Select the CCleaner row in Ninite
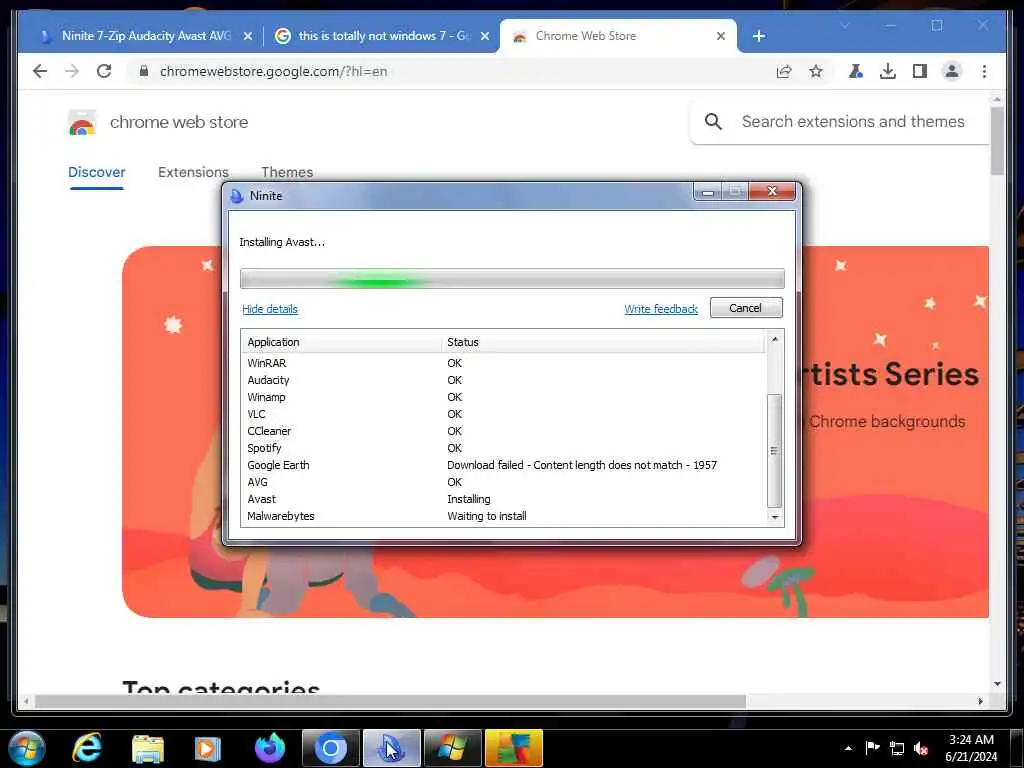1024x768 pixels. click(504, 431)
